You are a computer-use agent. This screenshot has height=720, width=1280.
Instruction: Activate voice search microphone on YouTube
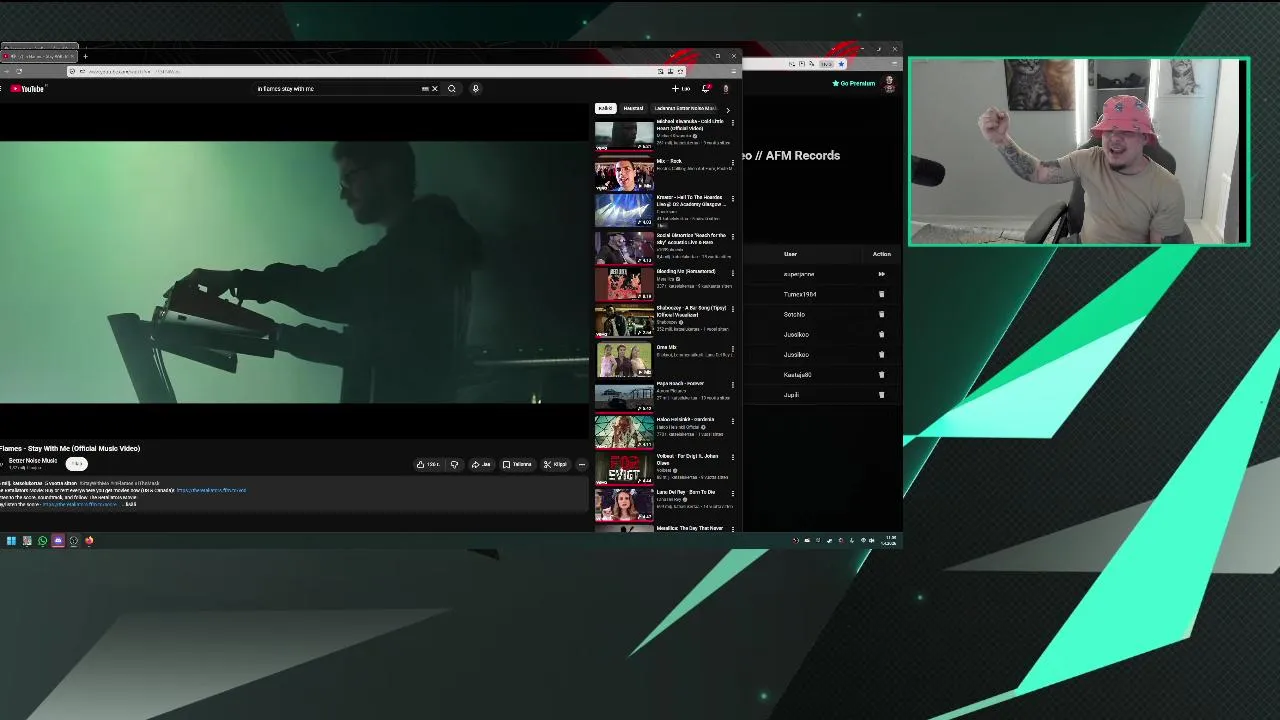[475, 89]
